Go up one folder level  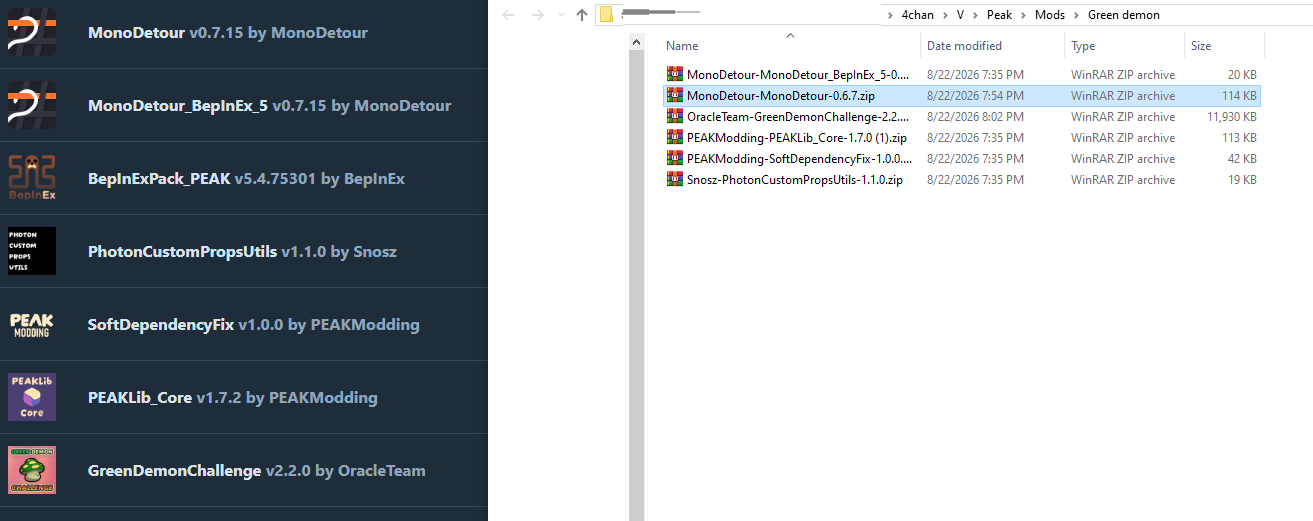(x=582, y=15)
